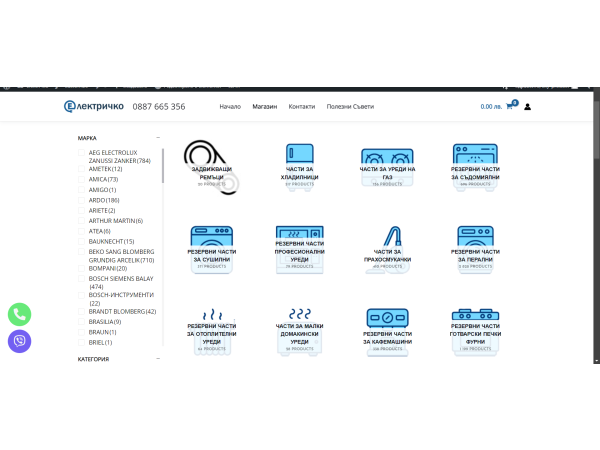Enable the BAUKNECHT brand filter checkbox
Image resolution: width=600 pixels, height=450 pixels.
(x=82, y=241)
